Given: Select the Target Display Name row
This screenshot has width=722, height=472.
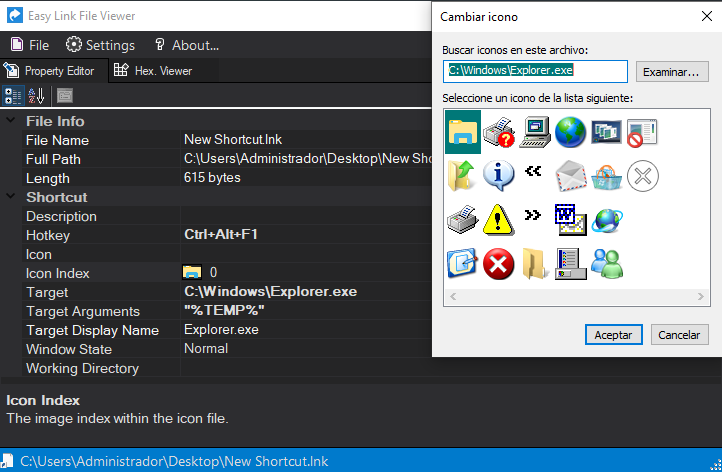Looking at the screenshot, I should point(227,330).
